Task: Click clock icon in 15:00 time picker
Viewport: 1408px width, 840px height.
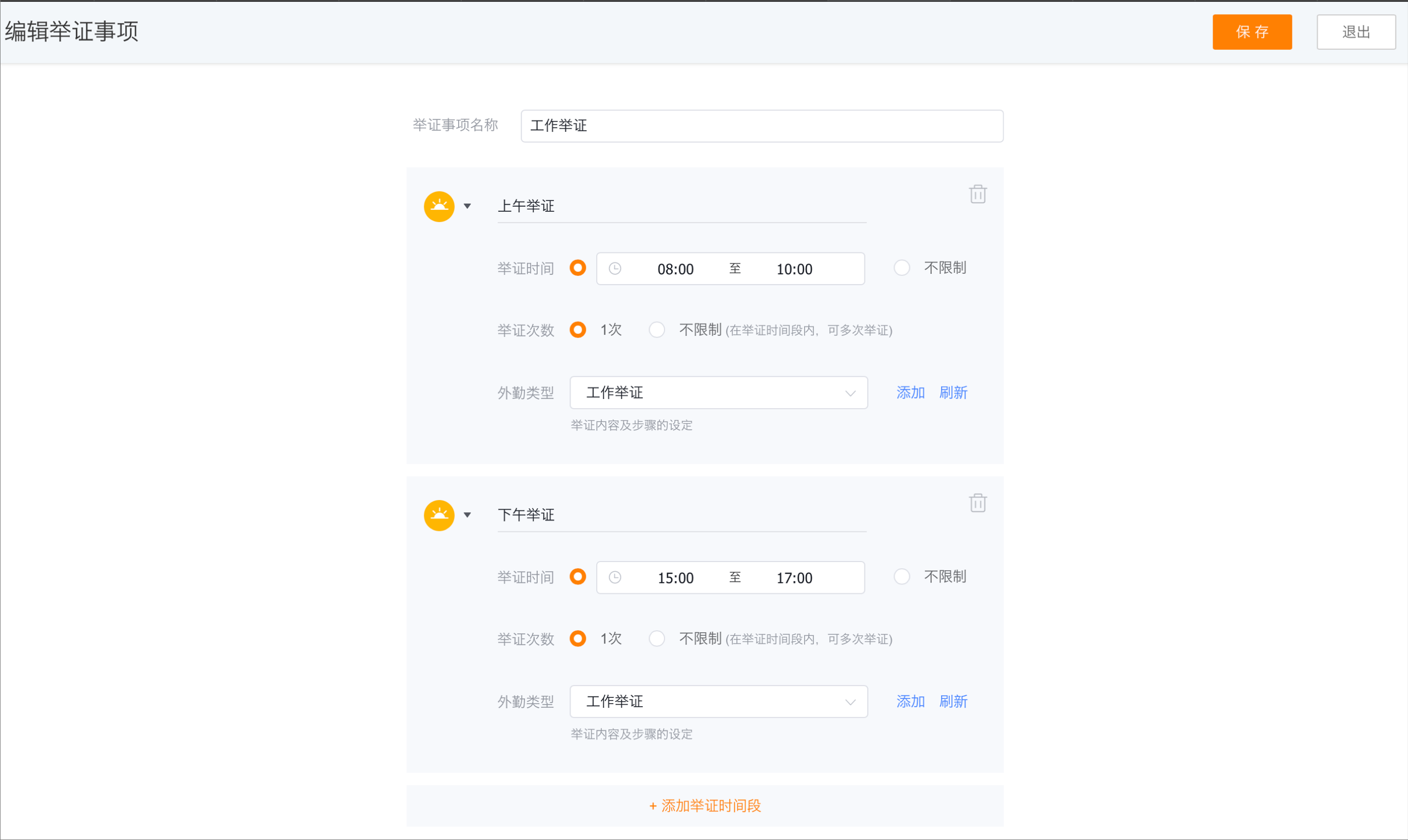Action: (x=615, y=577)
